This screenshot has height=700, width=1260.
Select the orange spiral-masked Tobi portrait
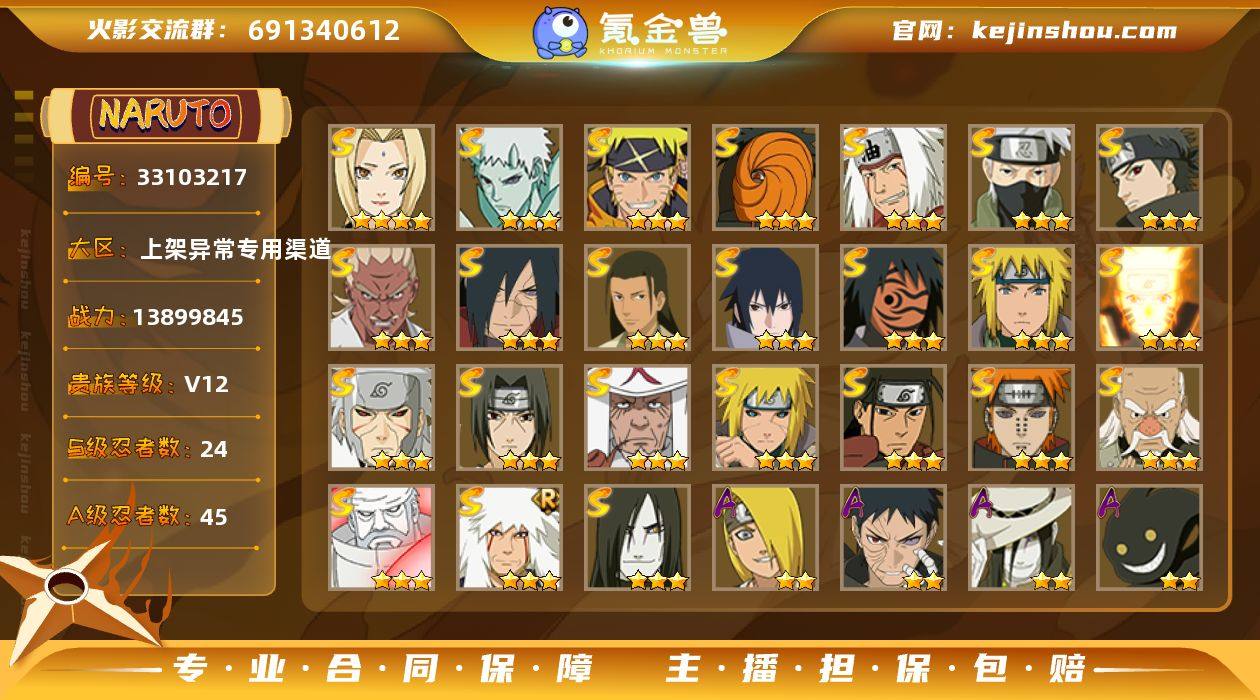(765, 177)
